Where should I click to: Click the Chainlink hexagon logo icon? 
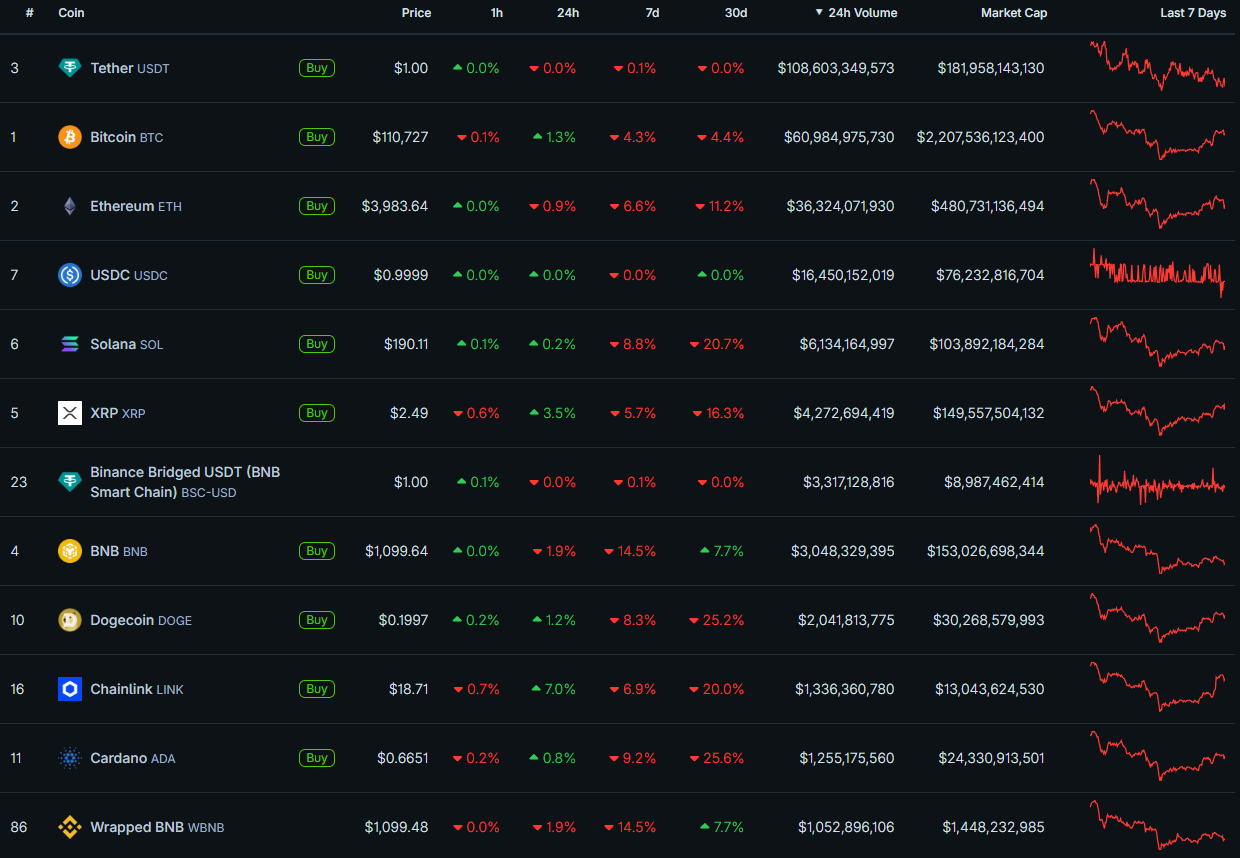70,689
